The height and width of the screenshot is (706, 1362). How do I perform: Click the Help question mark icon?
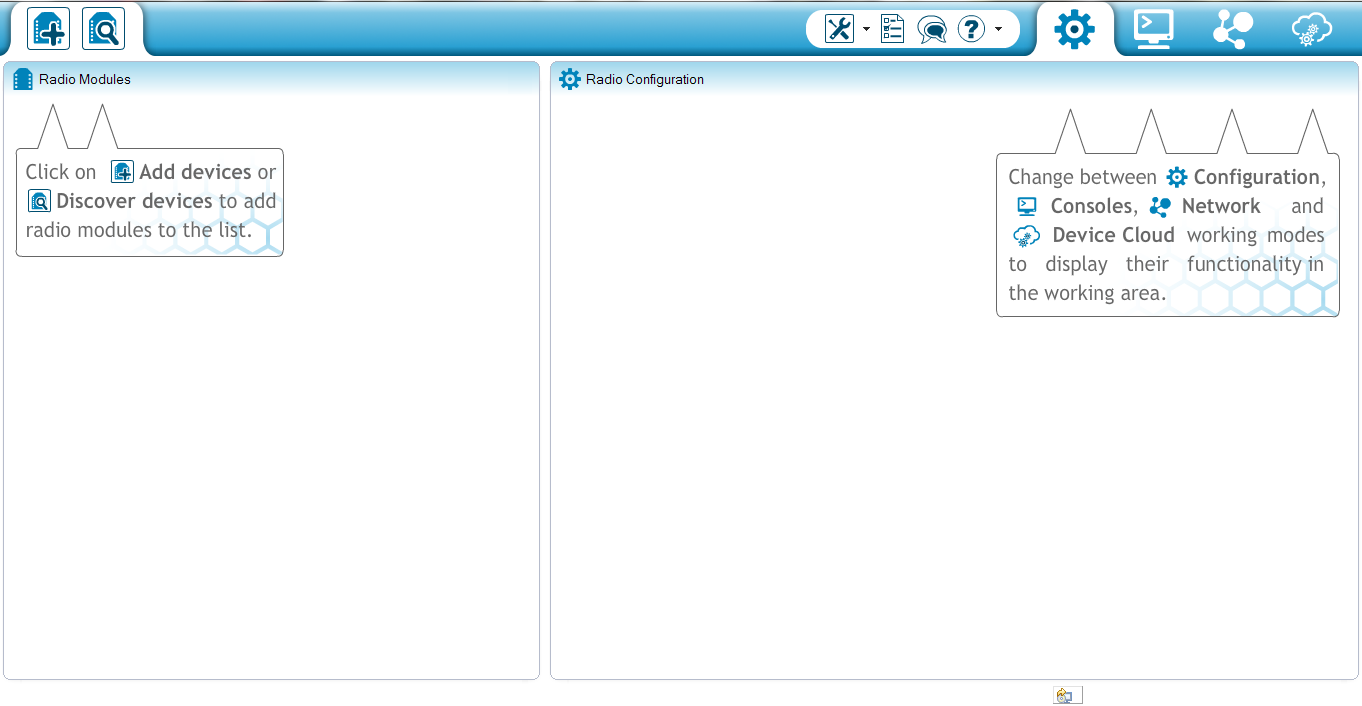coord(971,29)
